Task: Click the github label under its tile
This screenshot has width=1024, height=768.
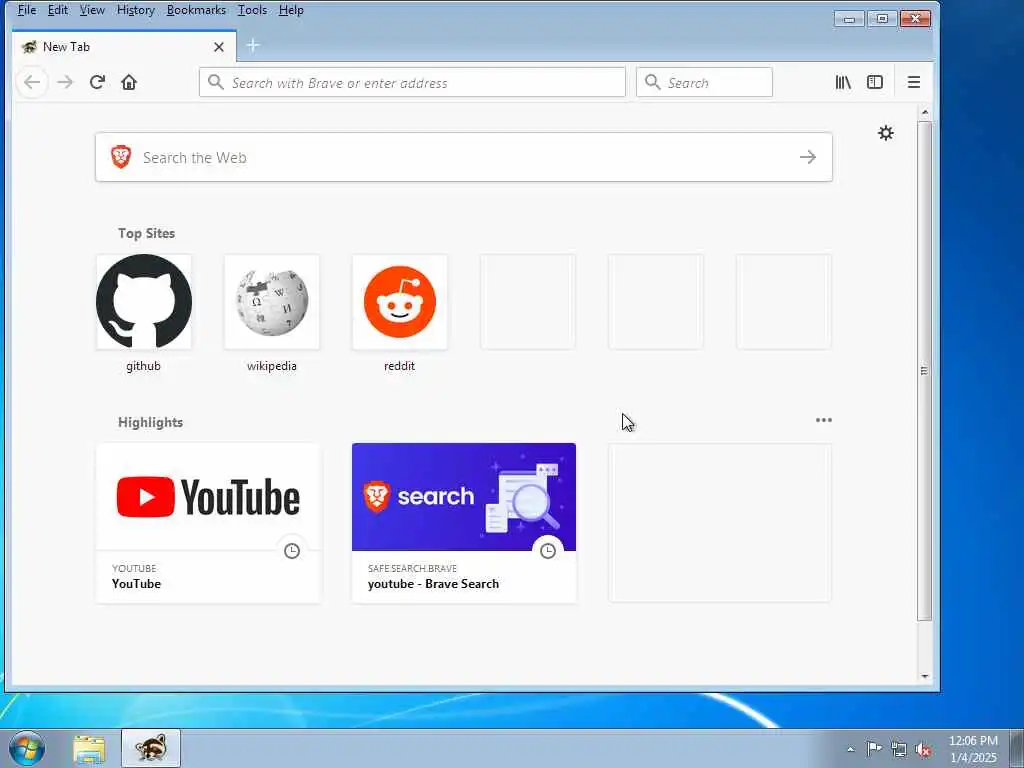Action: (144, 366)
